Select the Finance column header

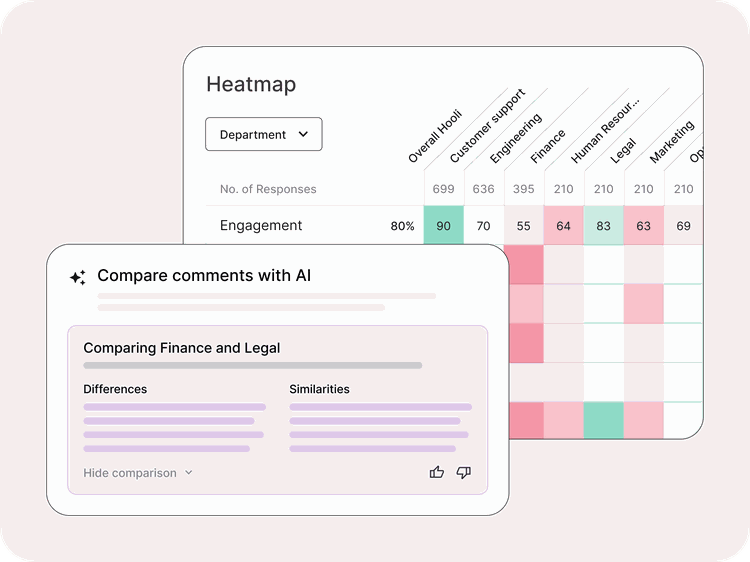tap(549, 146)
